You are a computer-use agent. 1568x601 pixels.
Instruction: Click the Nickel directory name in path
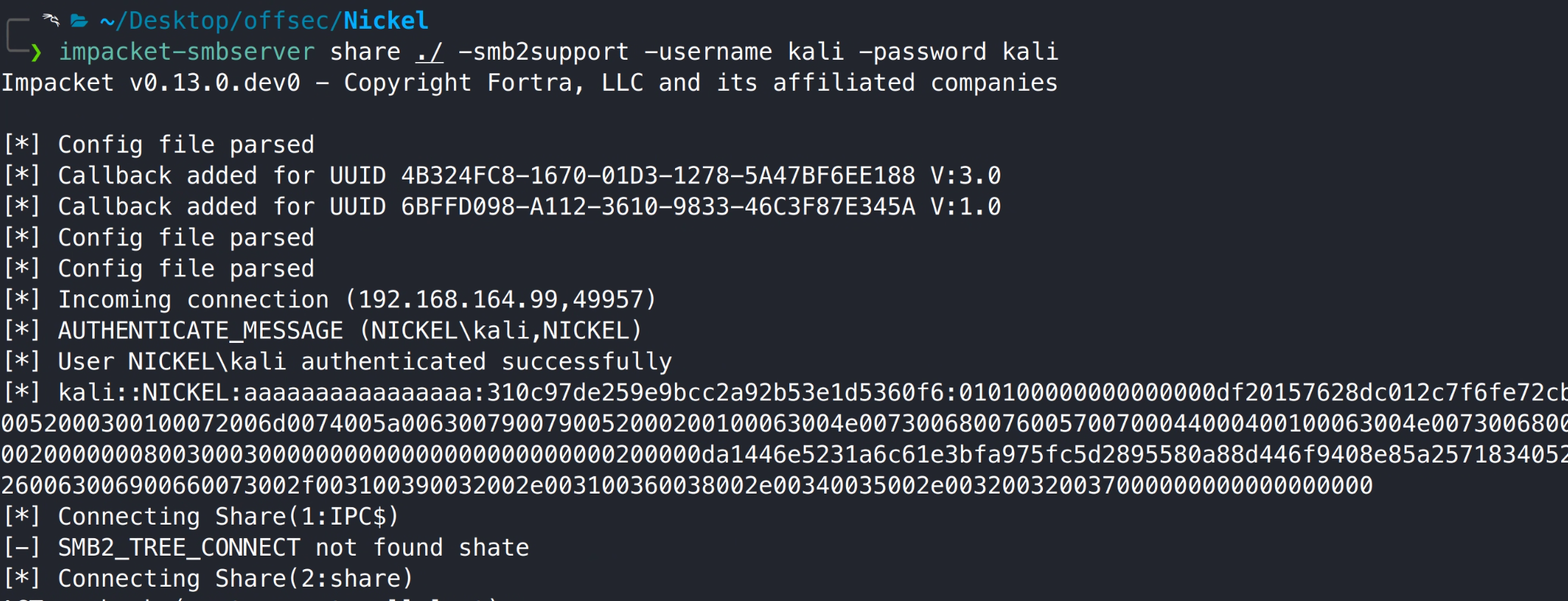point(386,20)
